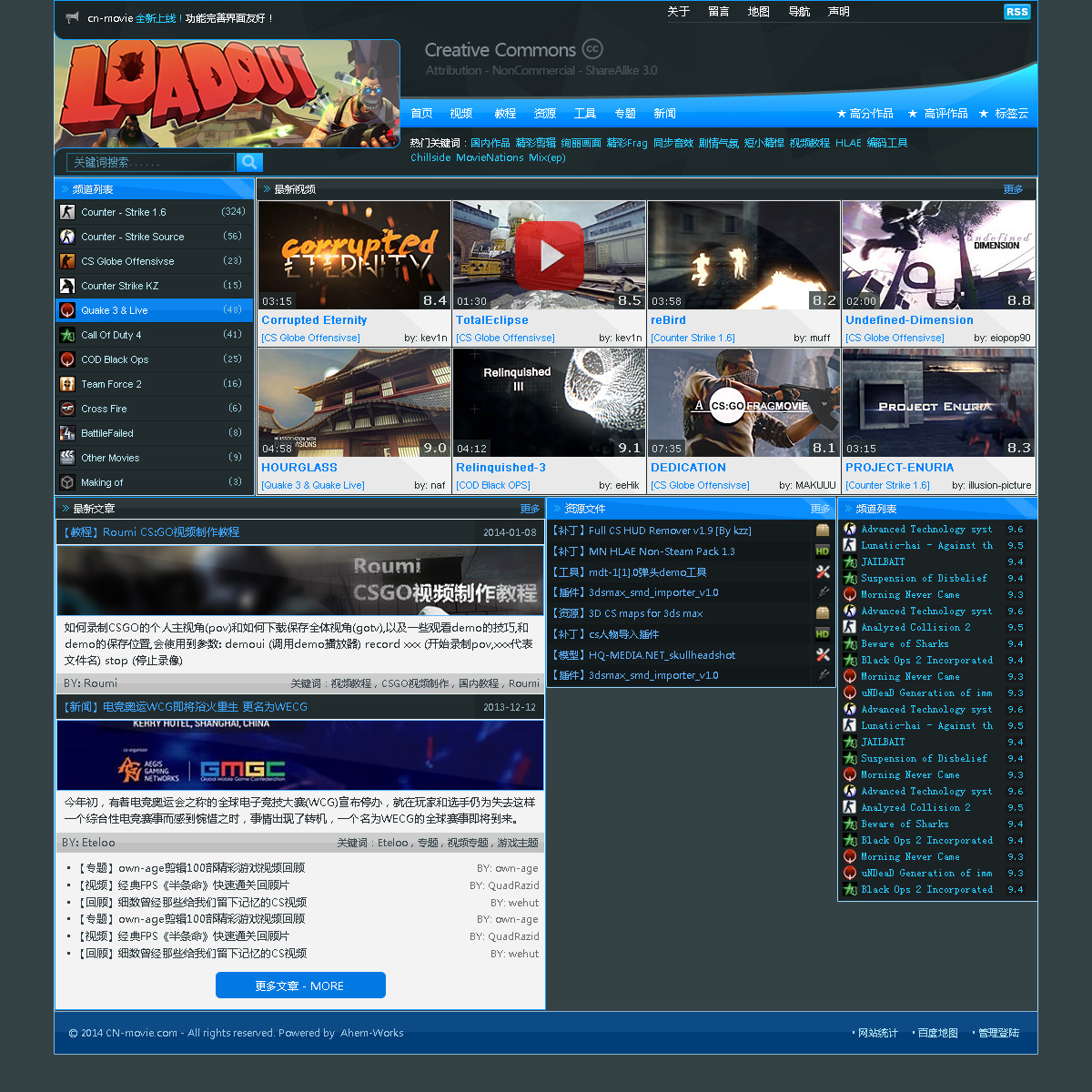Click the 关于 about link in top bar

(679, 12)
